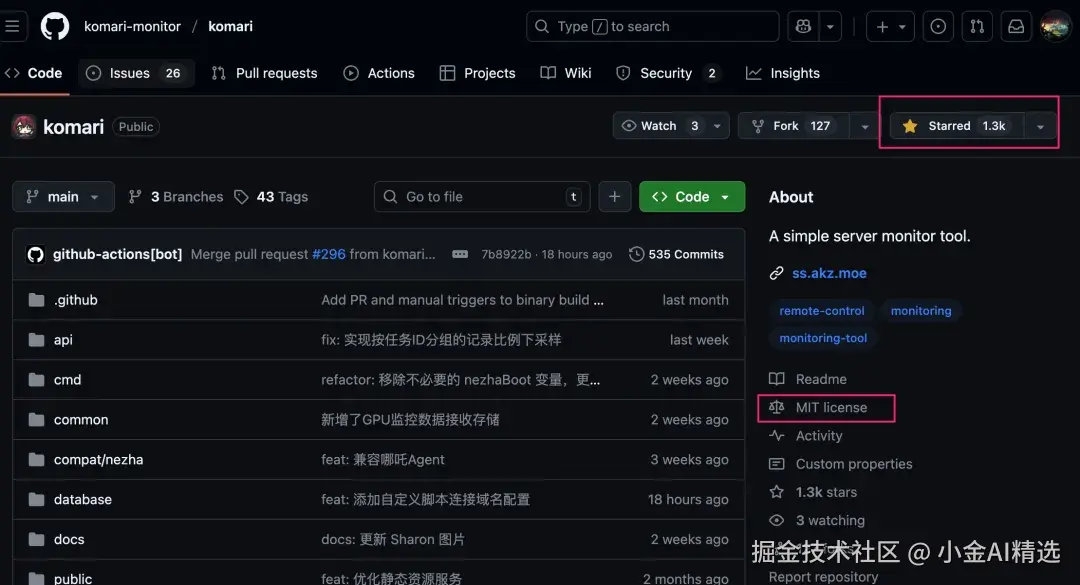Open the main branch selector
Screen dimensions: 1080x585
click(63, 197)
